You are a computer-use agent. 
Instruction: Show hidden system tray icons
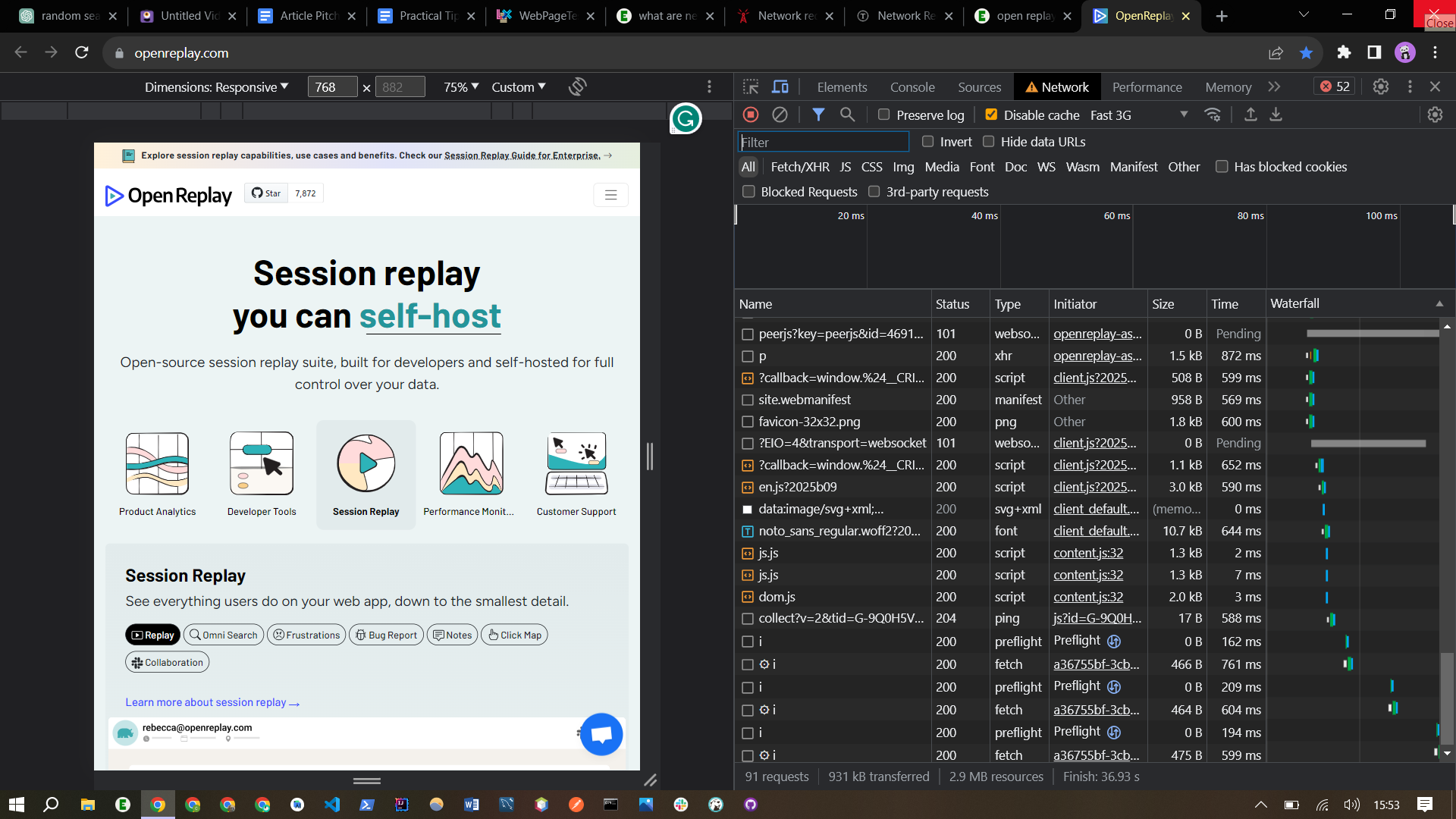(1260, 805)
